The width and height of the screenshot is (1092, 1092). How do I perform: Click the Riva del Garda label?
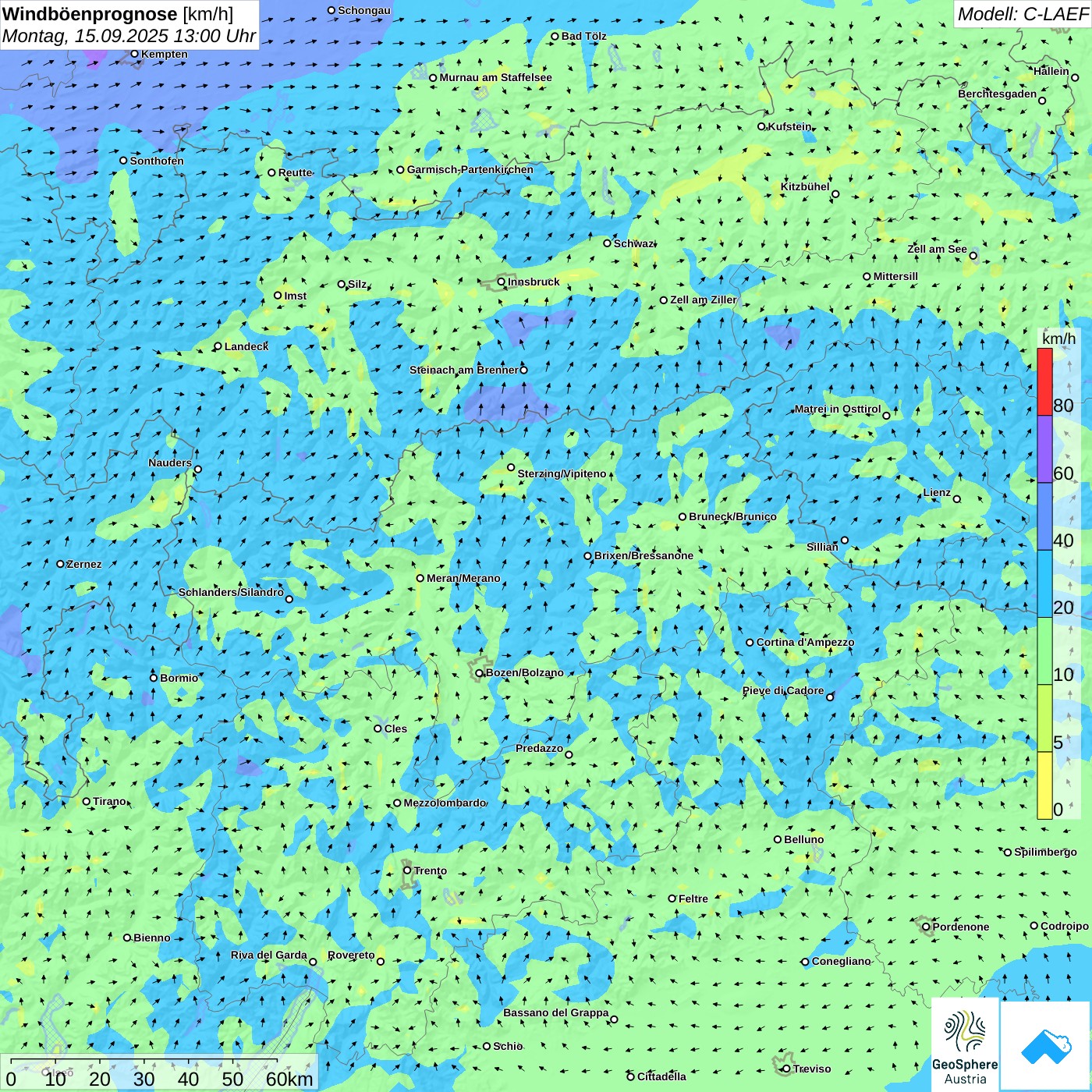[269, 955]
